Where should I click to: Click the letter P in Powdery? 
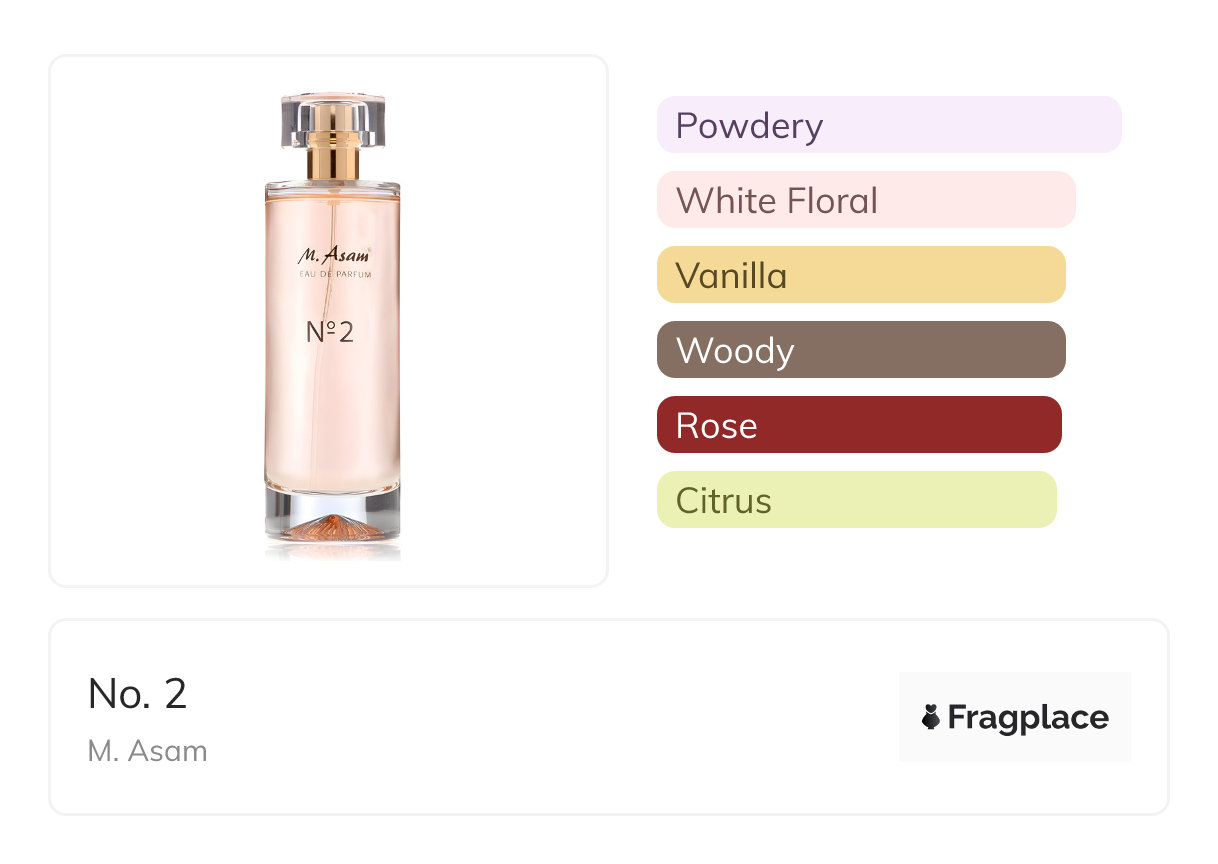click(687, 126)
